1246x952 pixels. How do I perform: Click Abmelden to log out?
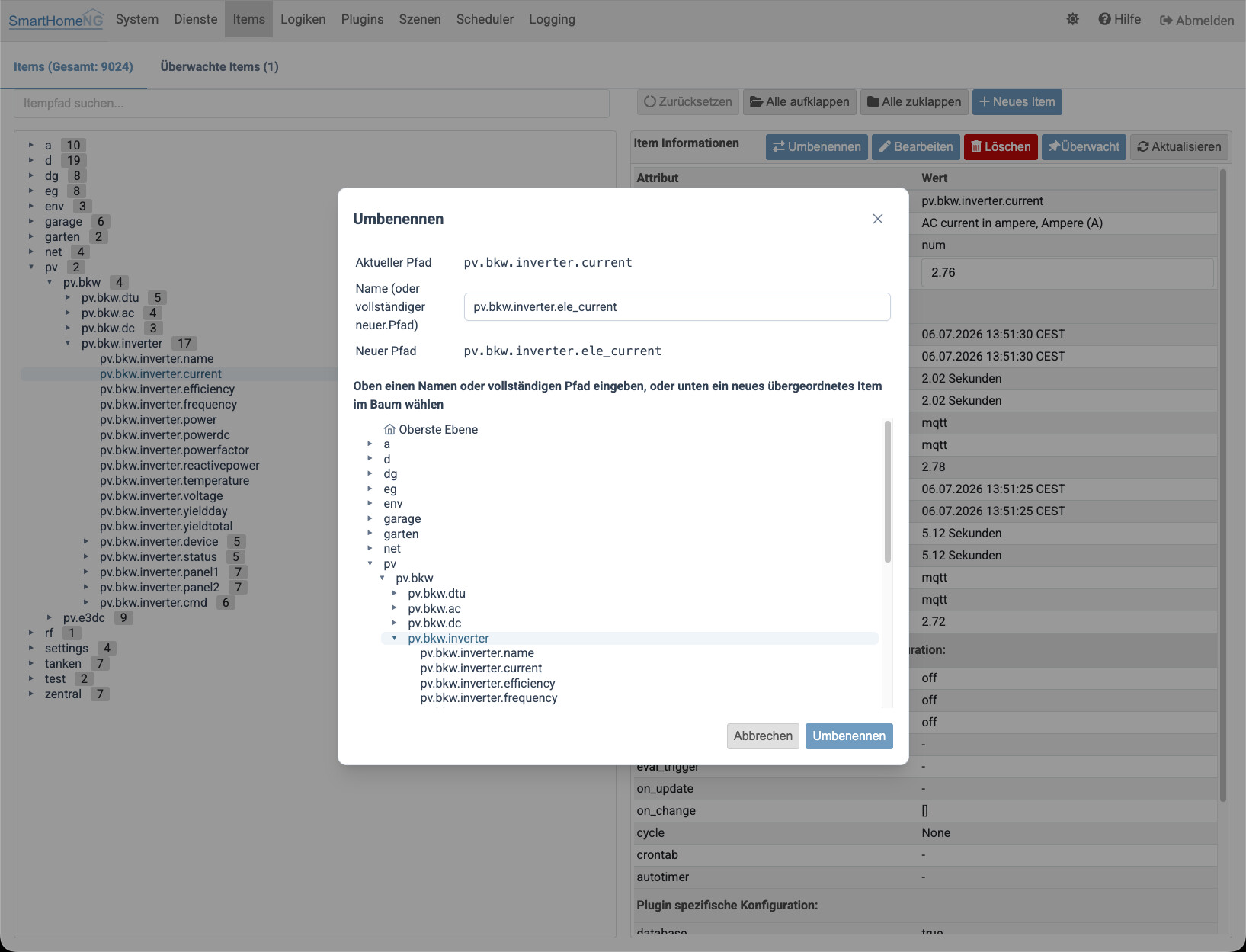1196,21
